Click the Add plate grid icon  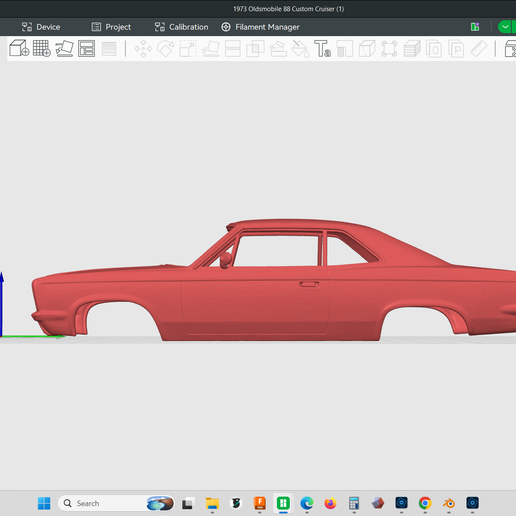(x=42, y=48)
